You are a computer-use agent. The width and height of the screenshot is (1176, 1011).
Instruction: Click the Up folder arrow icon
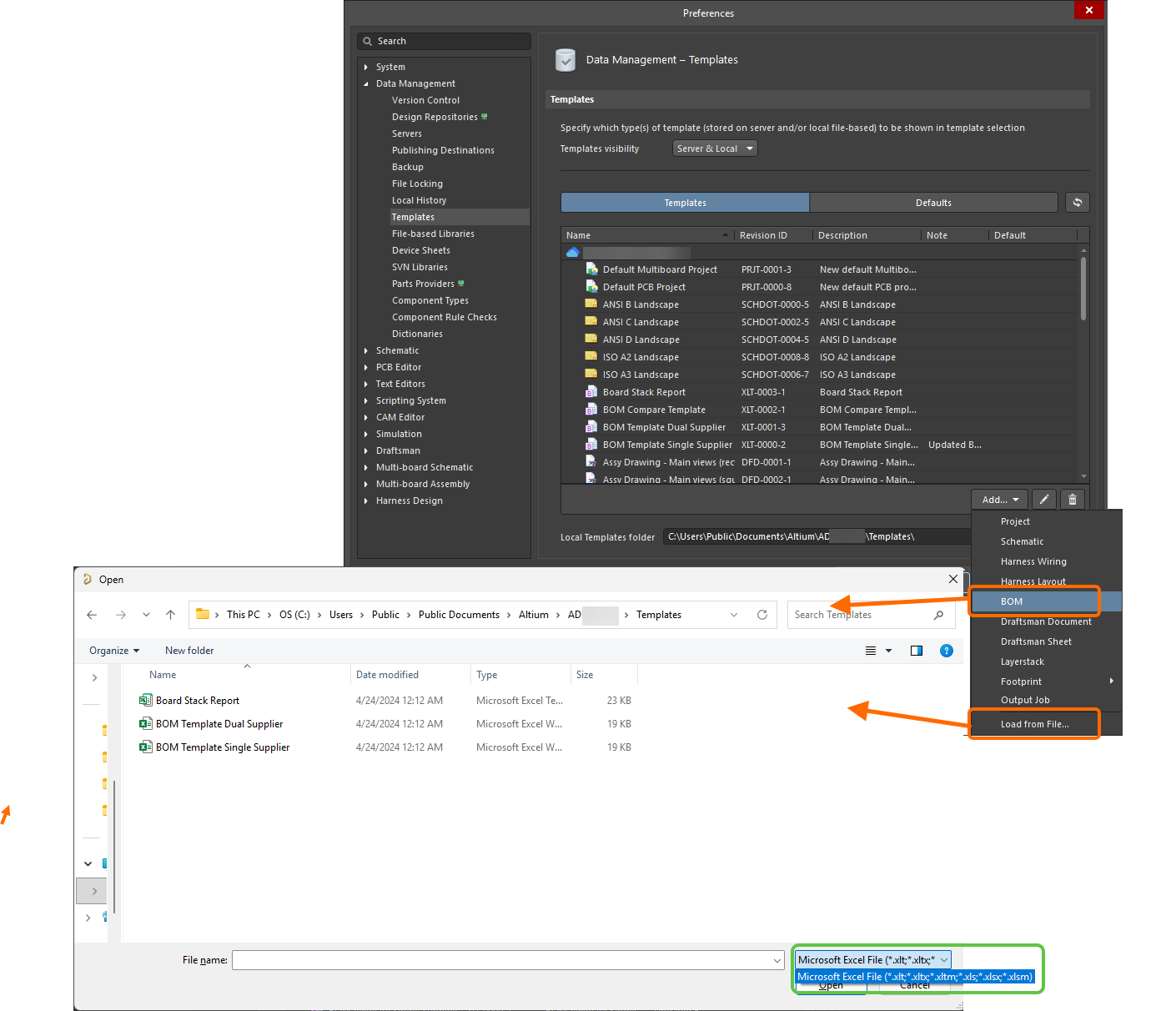[x=171, y=615]
